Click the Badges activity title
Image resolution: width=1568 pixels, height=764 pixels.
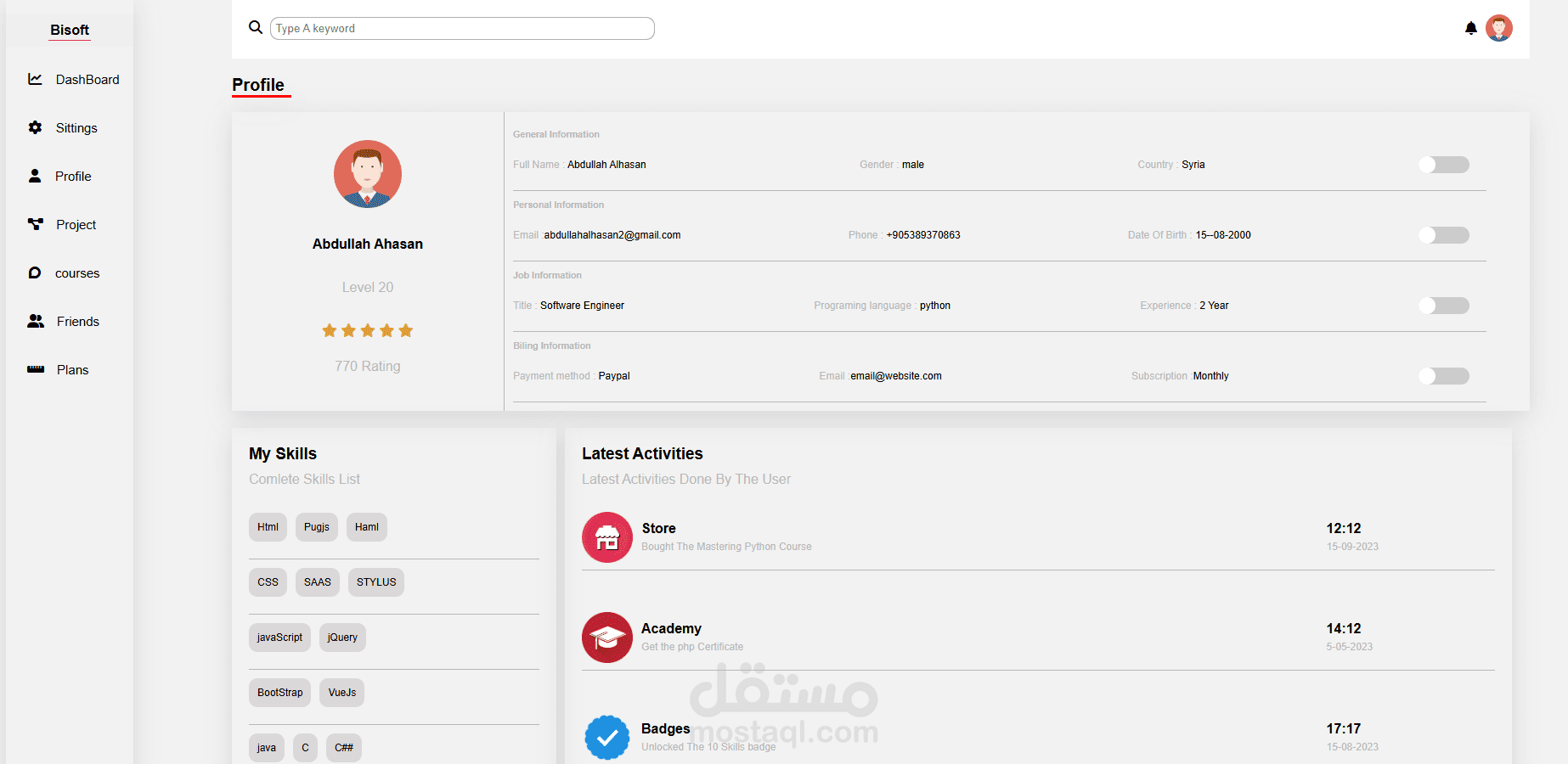tap(665, 728)
